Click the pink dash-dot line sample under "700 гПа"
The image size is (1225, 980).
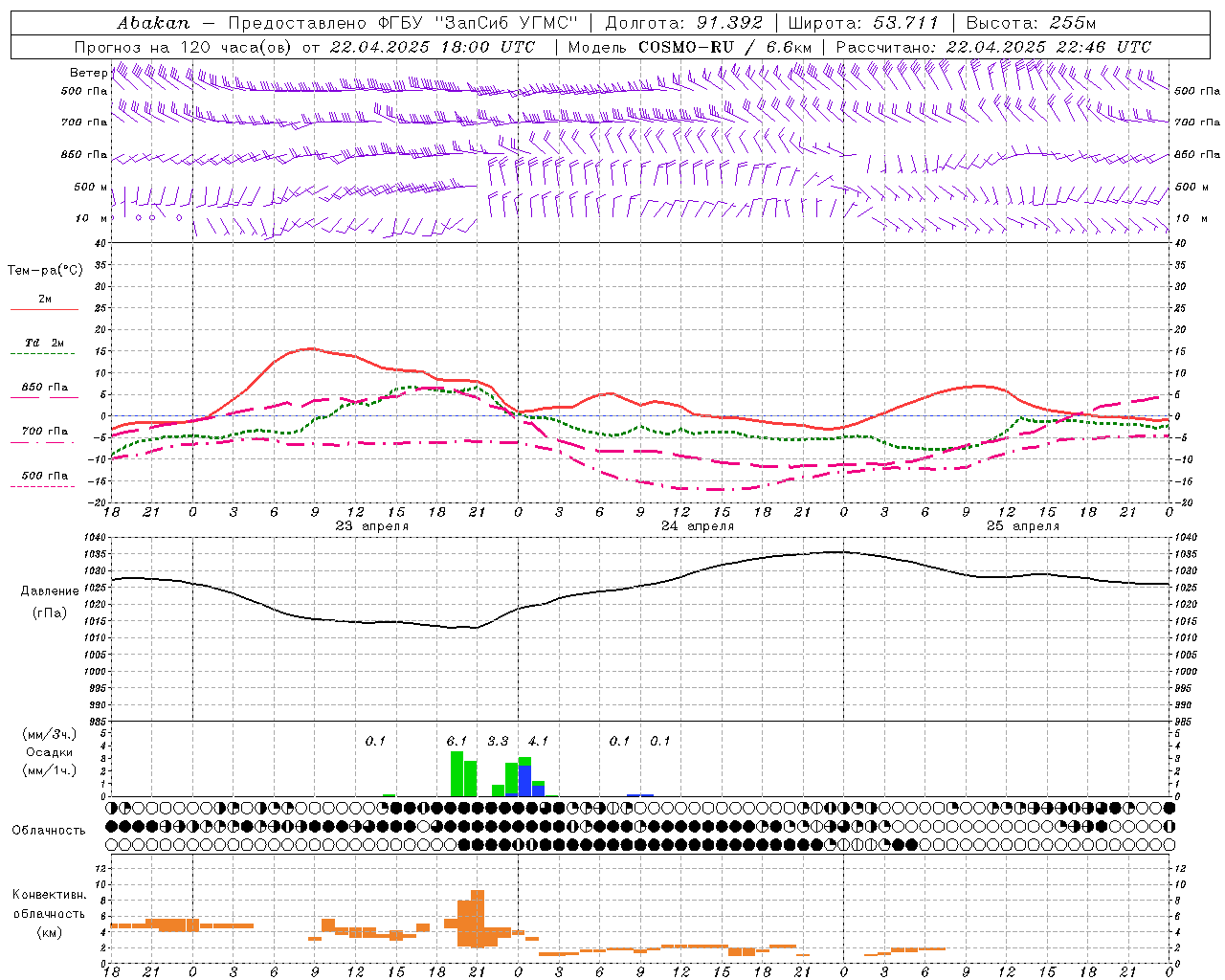click(44, 443)
